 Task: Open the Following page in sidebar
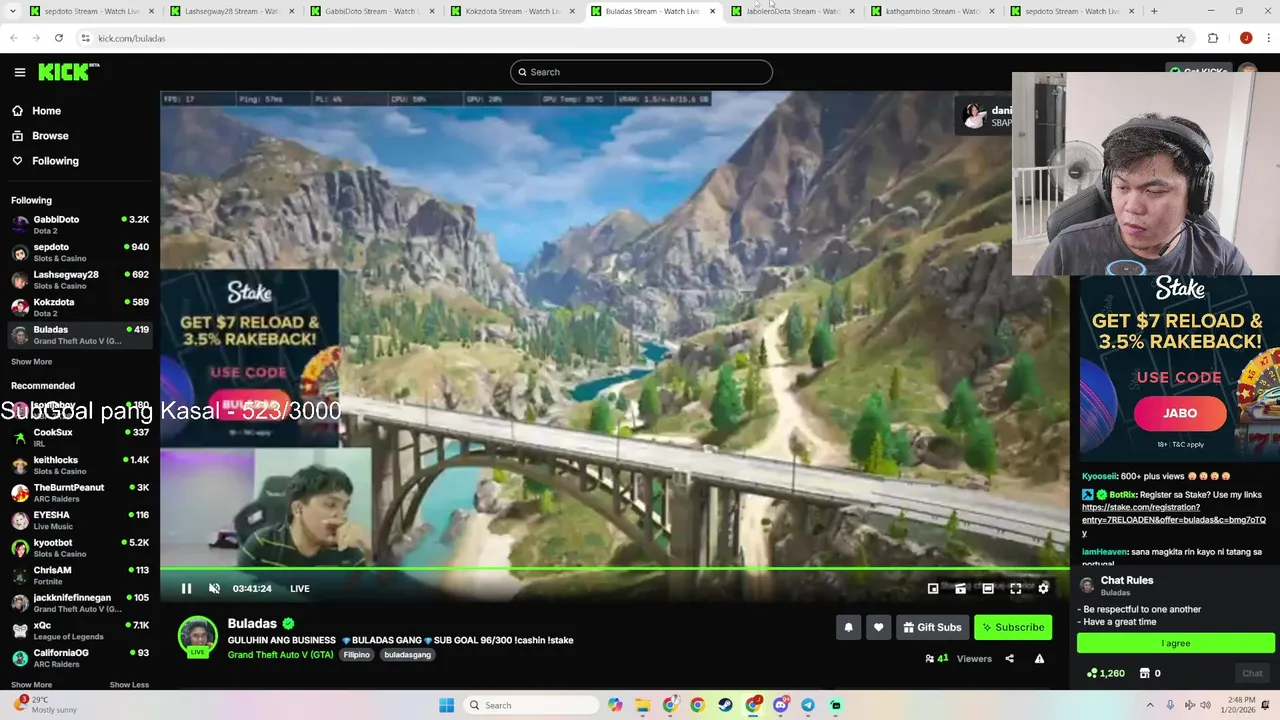click(x=55, y=161)
